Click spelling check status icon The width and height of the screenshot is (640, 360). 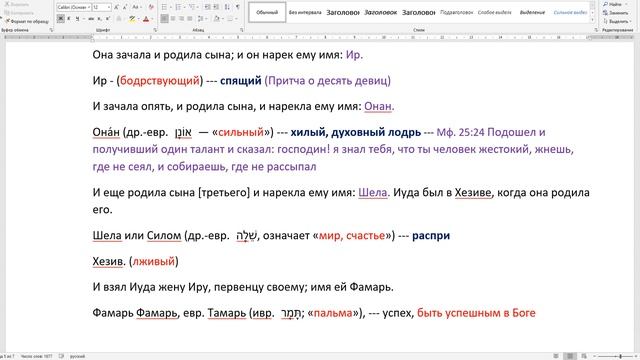61,356
